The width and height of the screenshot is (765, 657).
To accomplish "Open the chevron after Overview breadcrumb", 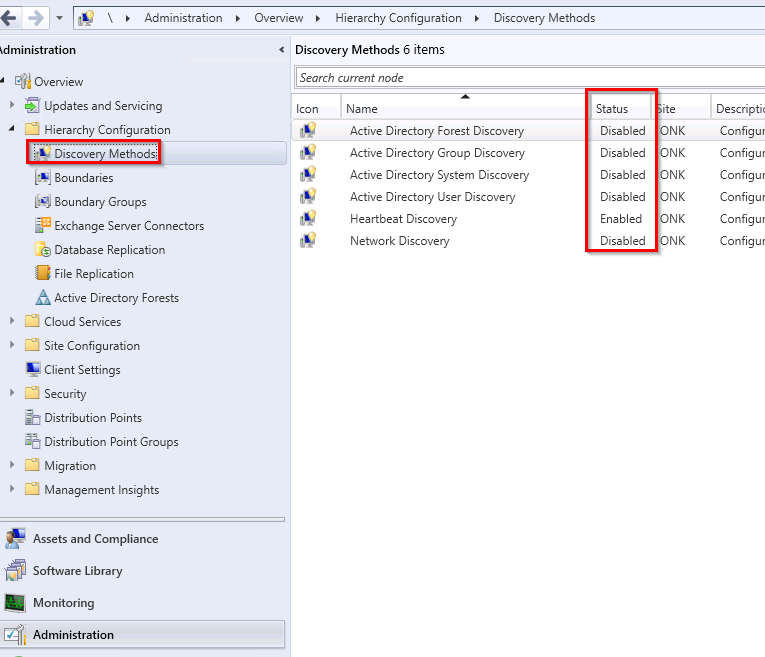I will [318, 19].
